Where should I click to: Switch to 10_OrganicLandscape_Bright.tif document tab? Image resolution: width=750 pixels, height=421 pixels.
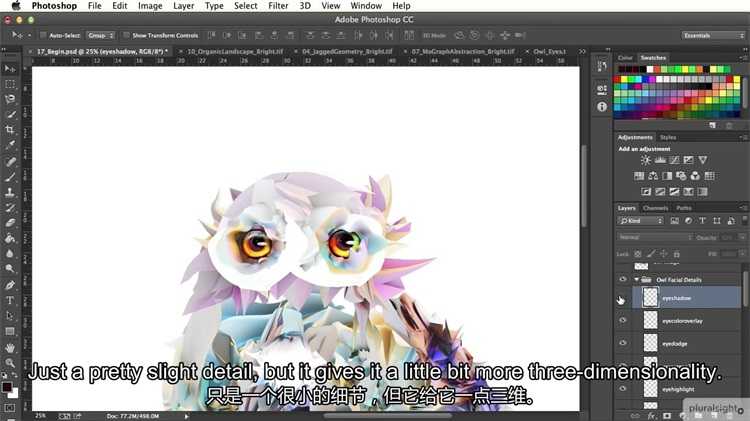coord(235,51)
